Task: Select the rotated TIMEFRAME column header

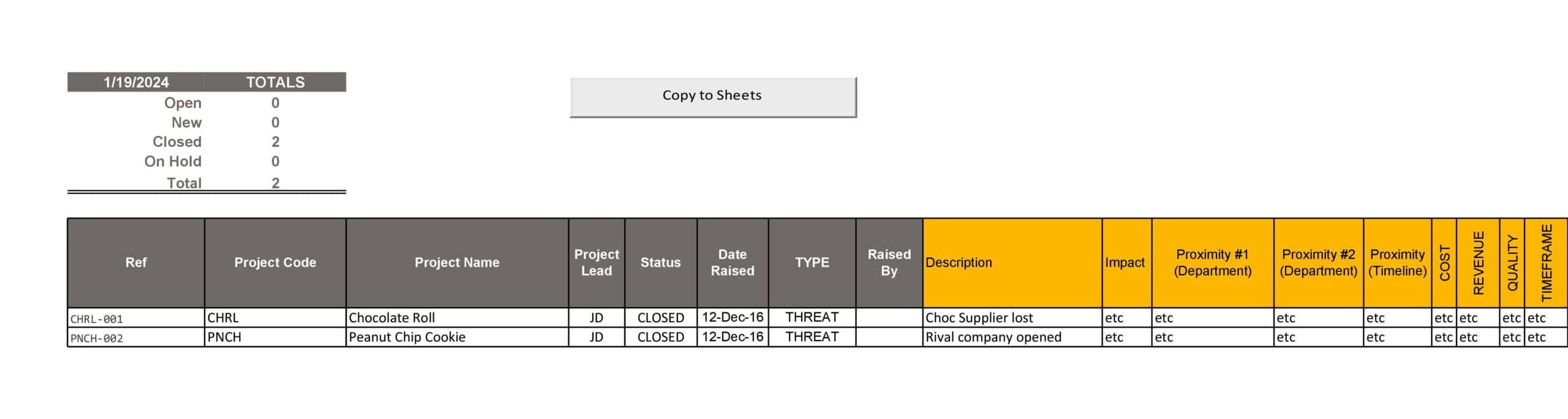Action: [1546, 263]
